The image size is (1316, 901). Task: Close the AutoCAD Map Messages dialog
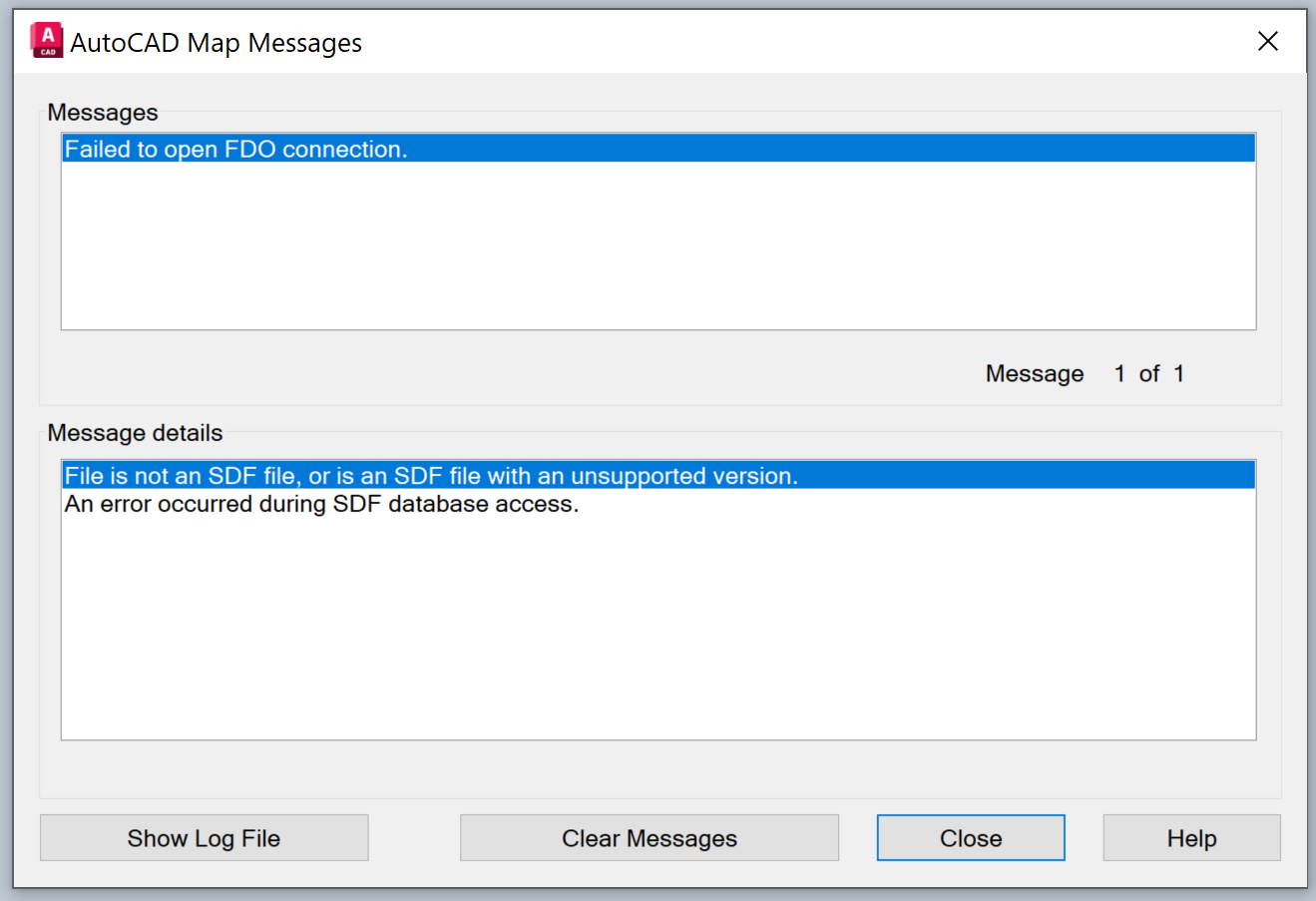pos(970,837)
